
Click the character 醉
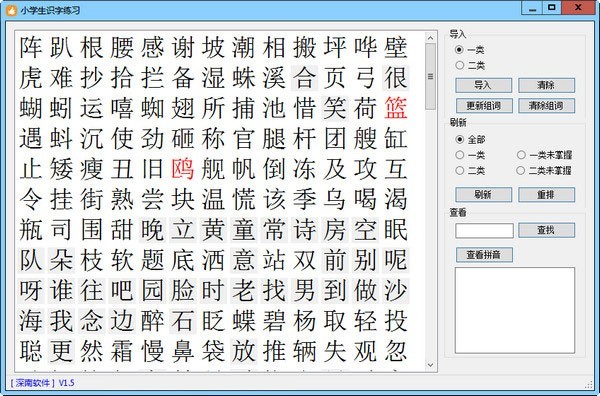coord(152,321)
